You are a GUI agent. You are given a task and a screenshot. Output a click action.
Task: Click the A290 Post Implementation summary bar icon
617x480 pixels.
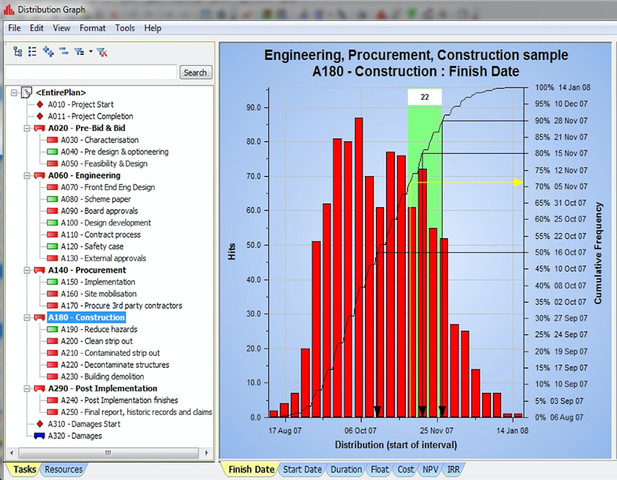tap(39, 389)
